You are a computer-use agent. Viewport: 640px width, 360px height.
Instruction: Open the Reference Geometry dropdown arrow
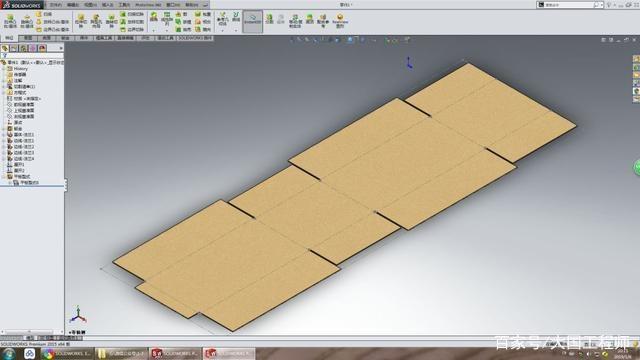click(222, 30)
